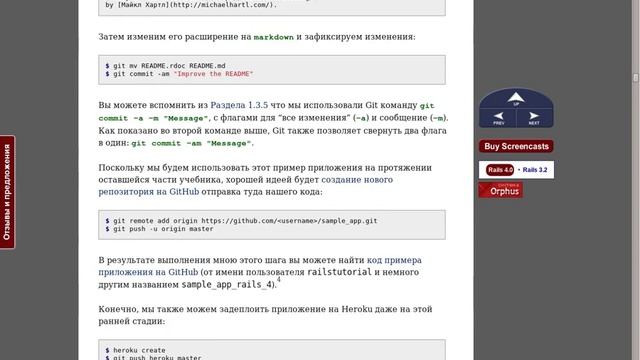Open the 'Раздела 1.3.5' link

click(x=239, y=105)
